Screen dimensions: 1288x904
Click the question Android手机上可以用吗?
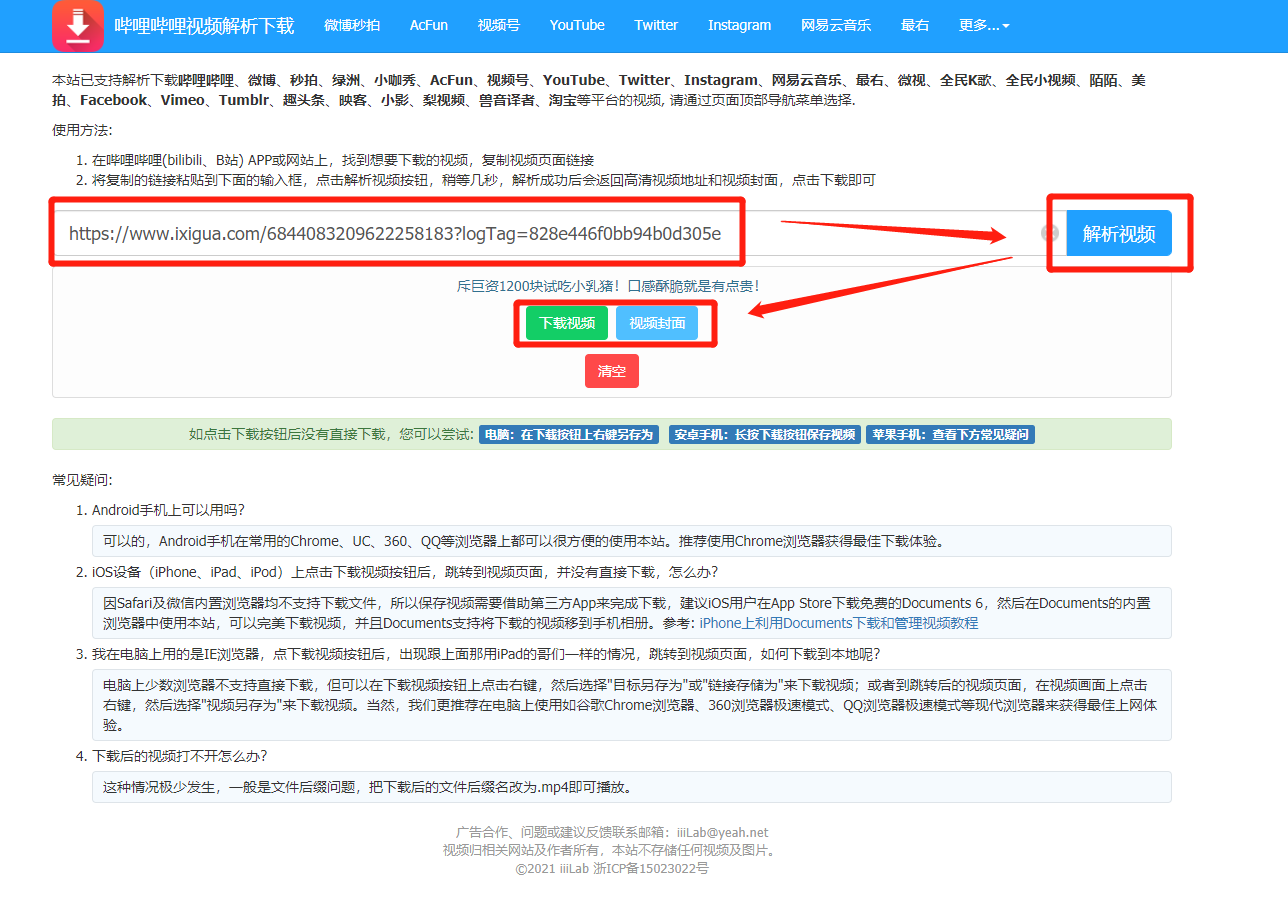169,510
